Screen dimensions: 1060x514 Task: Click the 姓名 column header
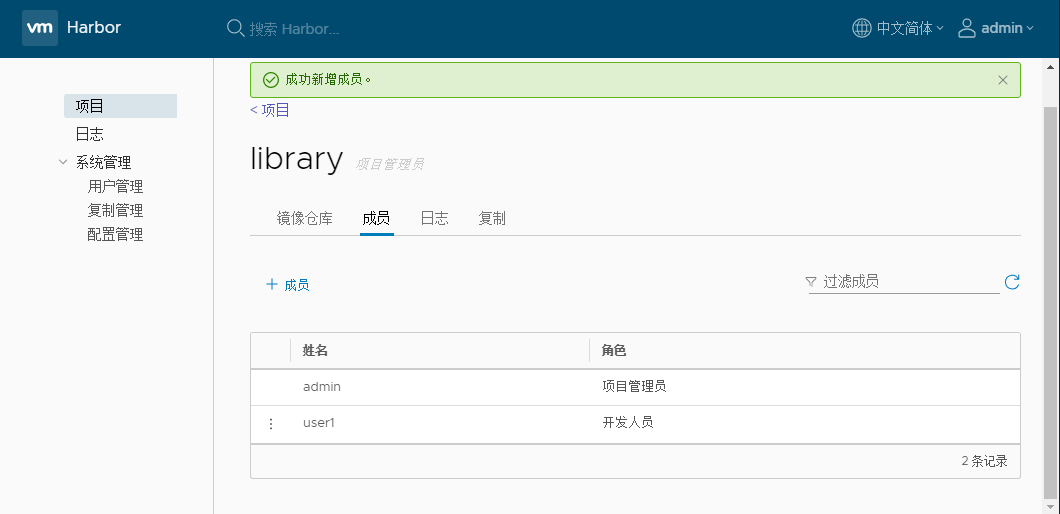[316, 350]
